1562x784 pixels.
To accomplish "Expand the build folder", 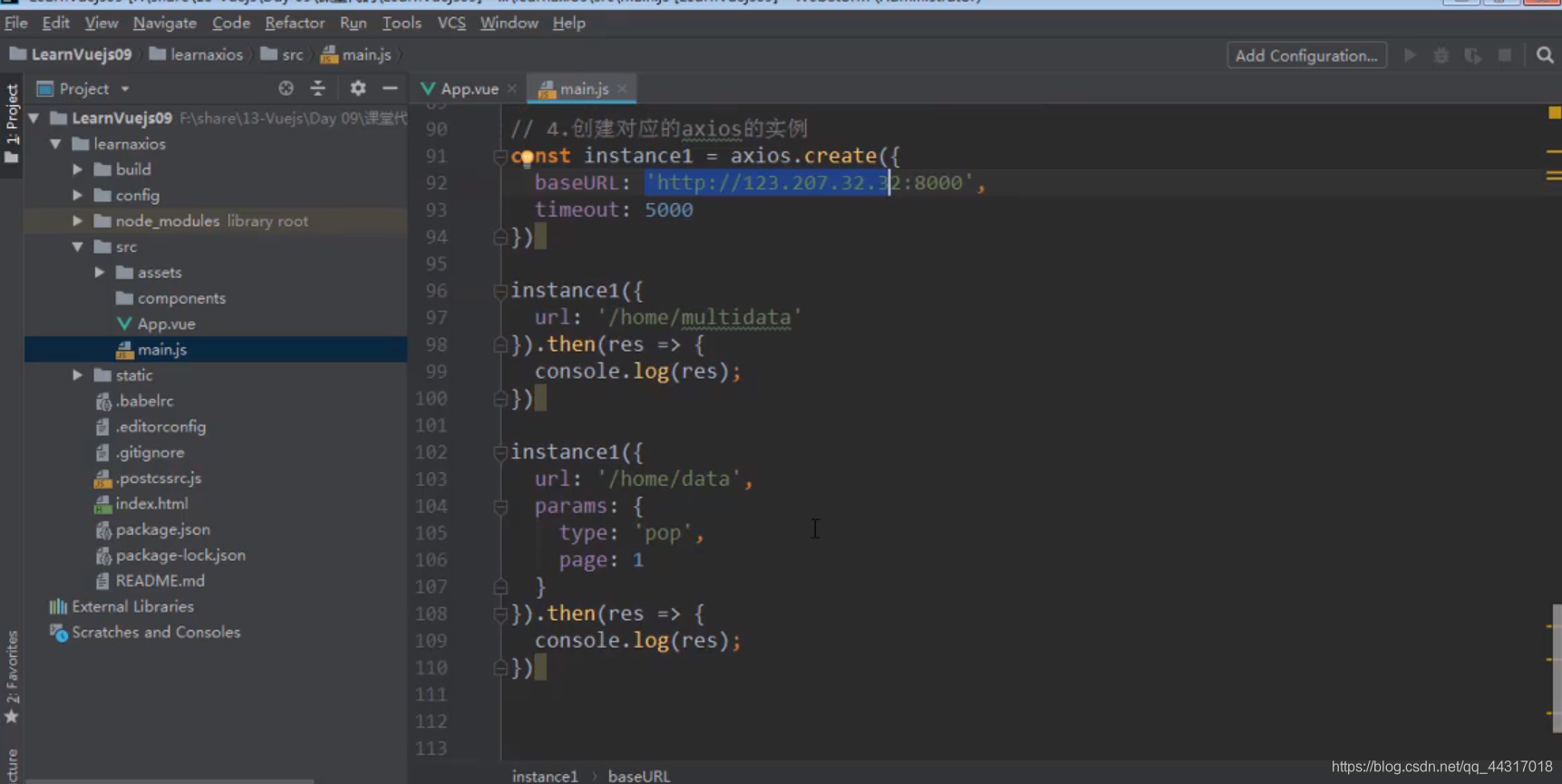I will point(78,169).
